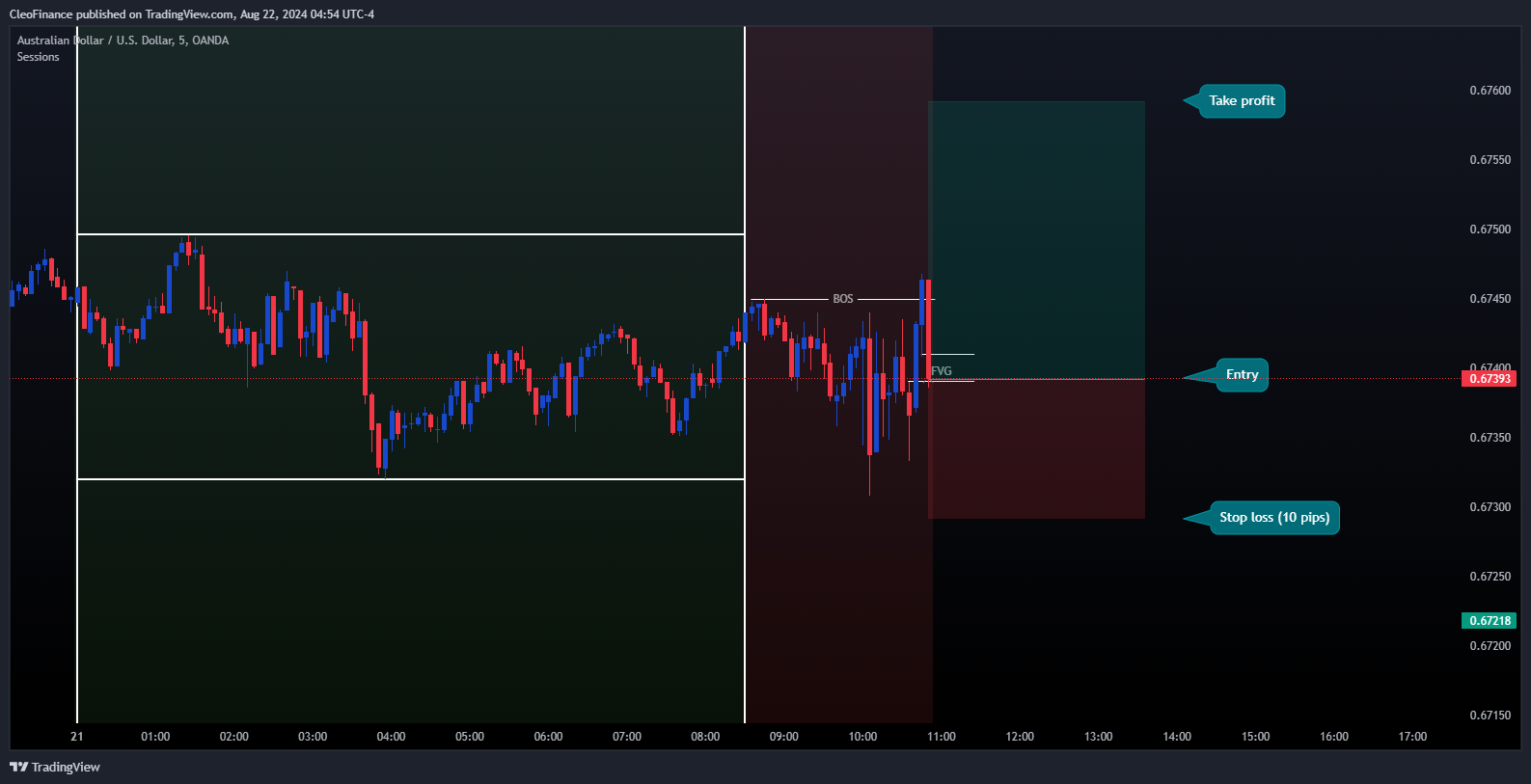Select the FVG label on the chart

click(x=942, y=371)
